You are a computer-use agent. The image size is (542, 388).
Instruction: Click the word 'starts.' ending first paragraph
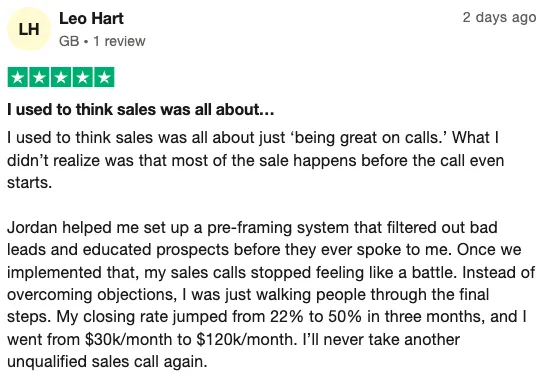tap(29, 183)
